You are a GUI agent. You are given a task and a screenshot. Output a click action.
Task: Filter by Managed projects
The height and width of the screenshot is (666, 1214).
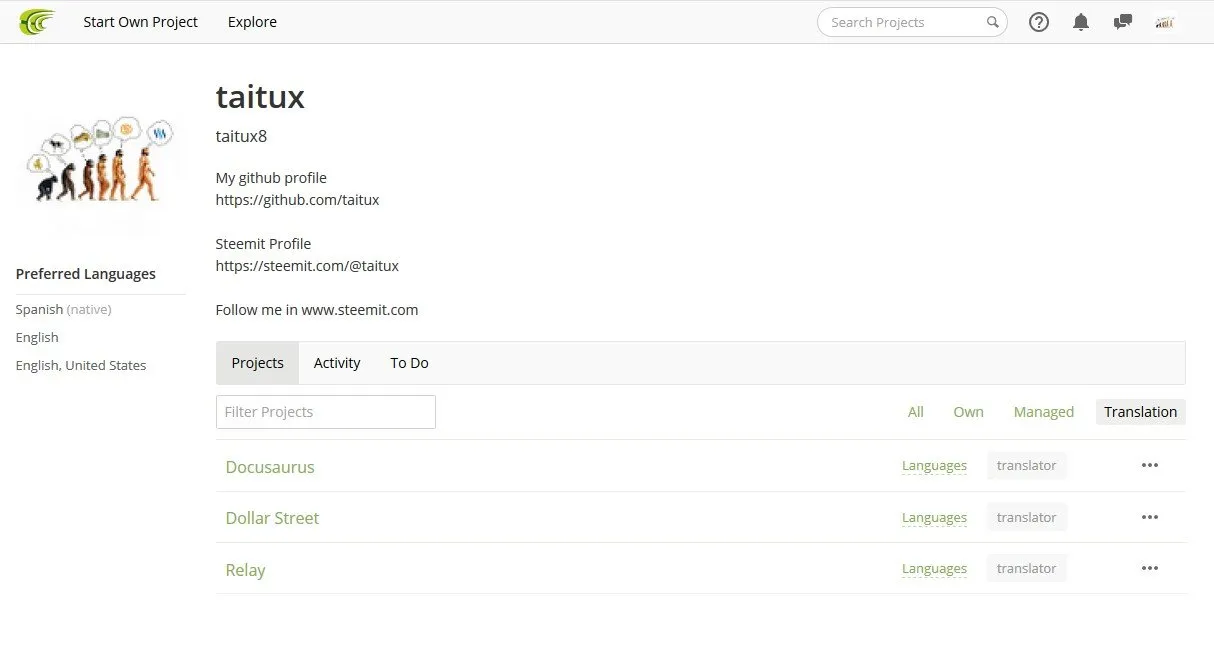(x=1044, y=412)
